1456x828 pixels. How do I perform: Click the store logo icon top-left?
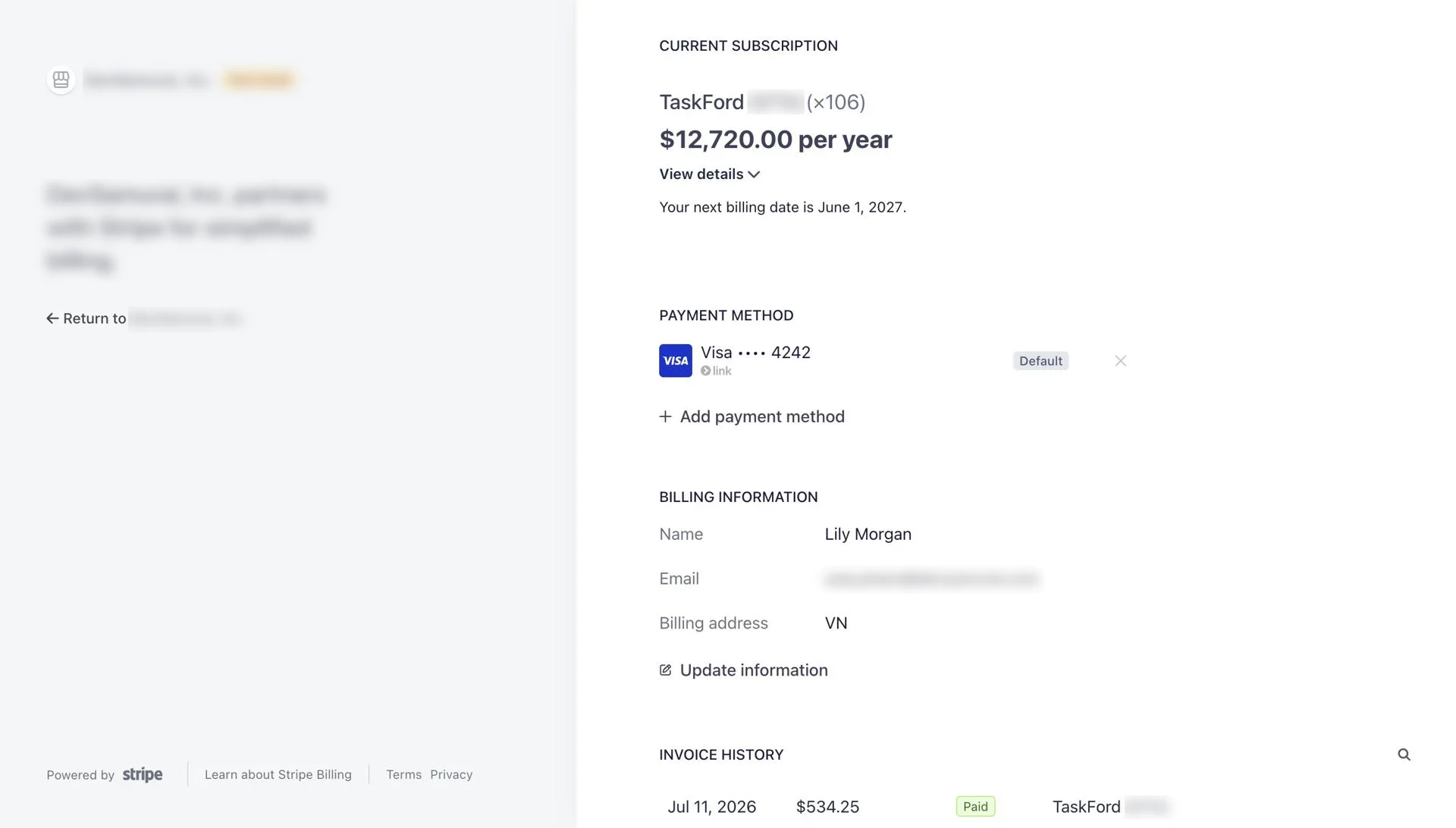click(x=61, y=80)
